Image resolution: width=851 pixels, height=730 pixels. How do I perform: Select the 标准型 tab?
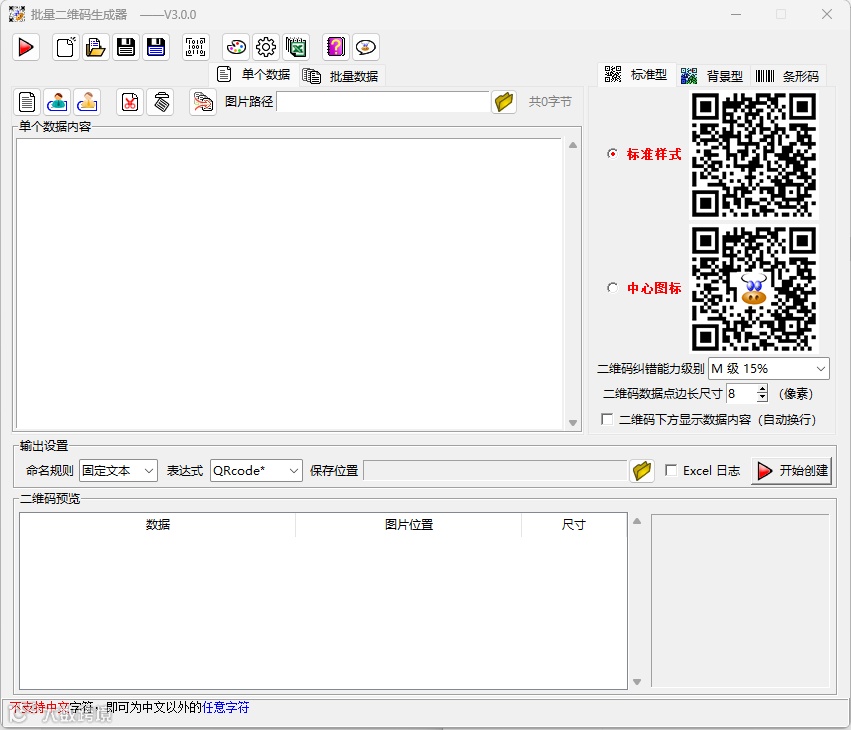637,74
